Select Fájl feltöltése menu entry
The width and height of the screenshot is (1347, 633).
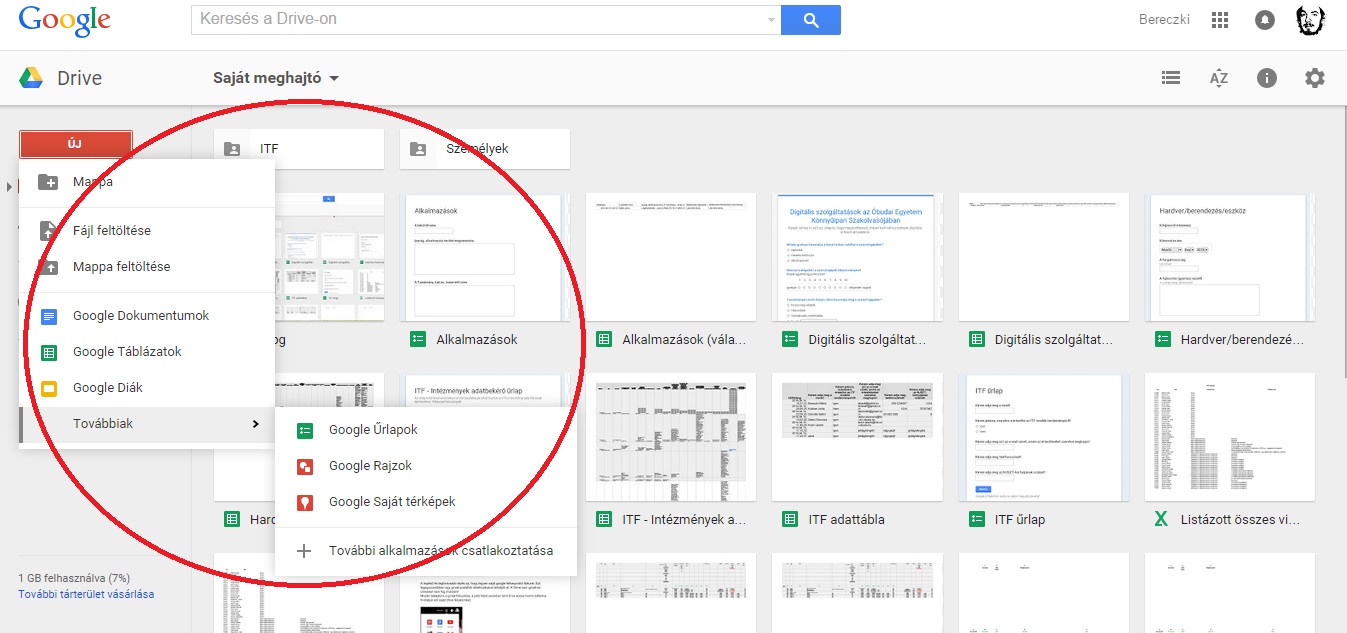click(111, 231)
